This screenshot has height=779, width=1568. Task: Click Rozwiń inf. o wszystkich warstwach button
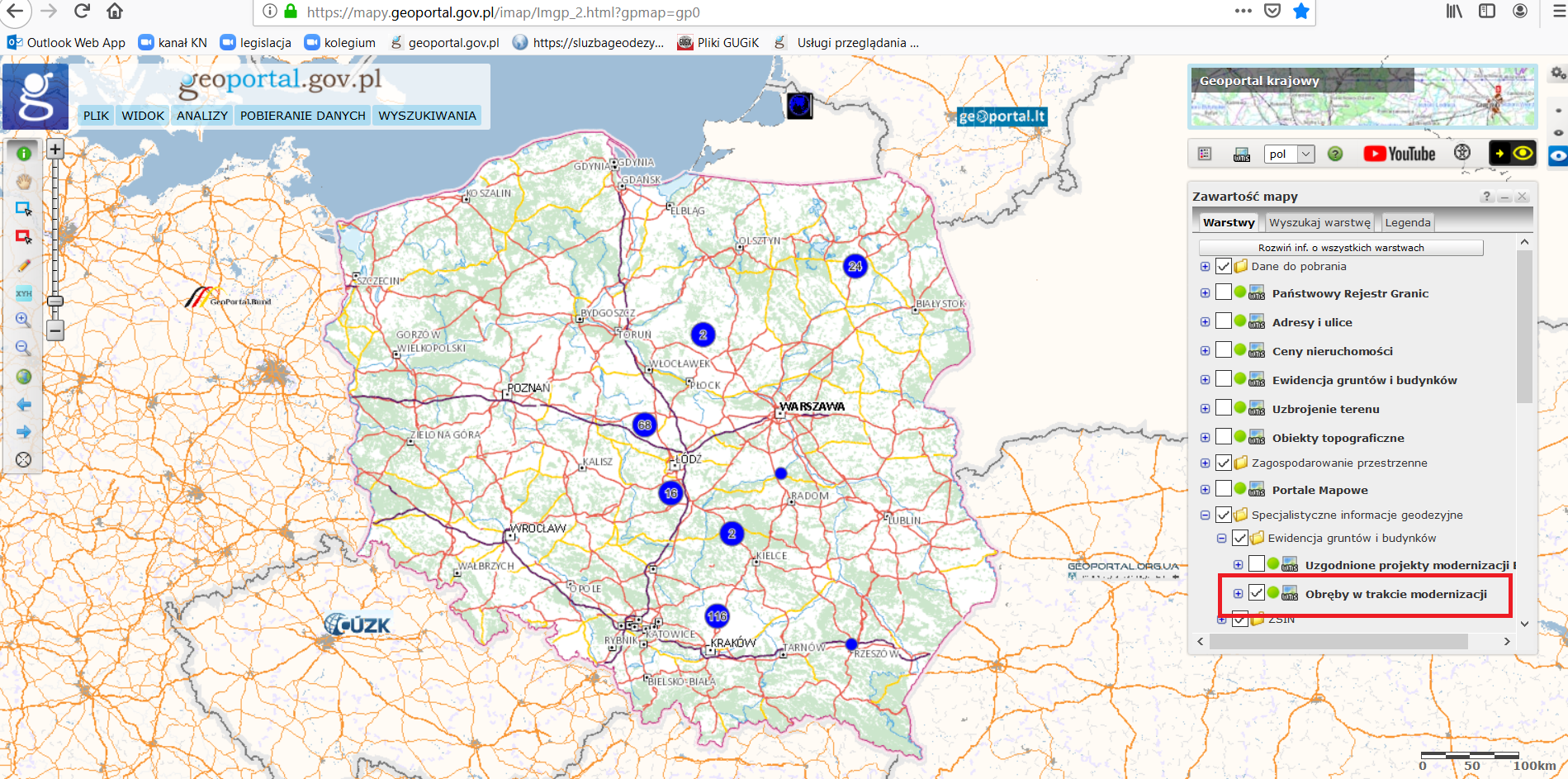click(x=1340, y=248)
